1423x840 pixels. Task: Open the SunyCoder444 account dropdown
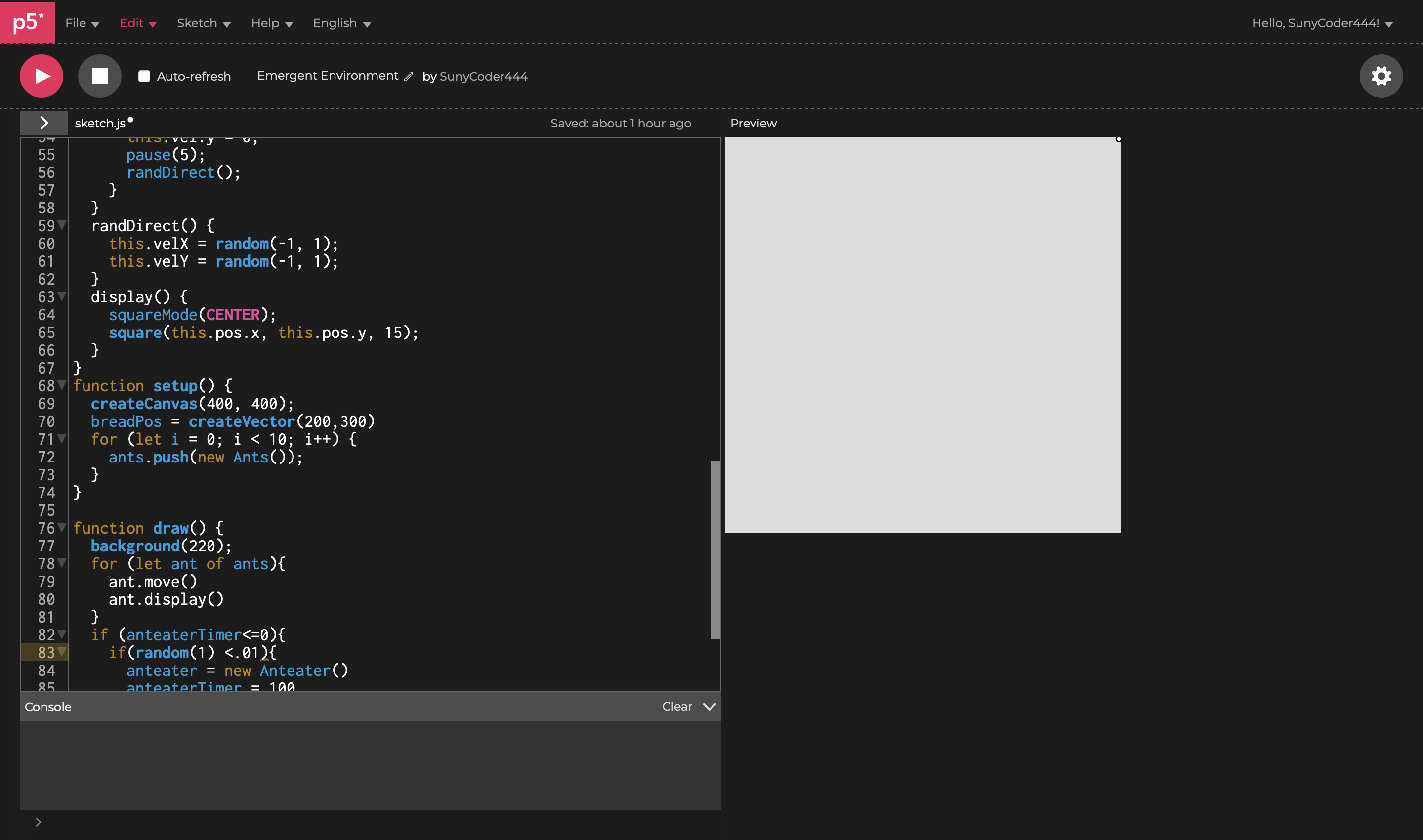(x=1322, y=23)
